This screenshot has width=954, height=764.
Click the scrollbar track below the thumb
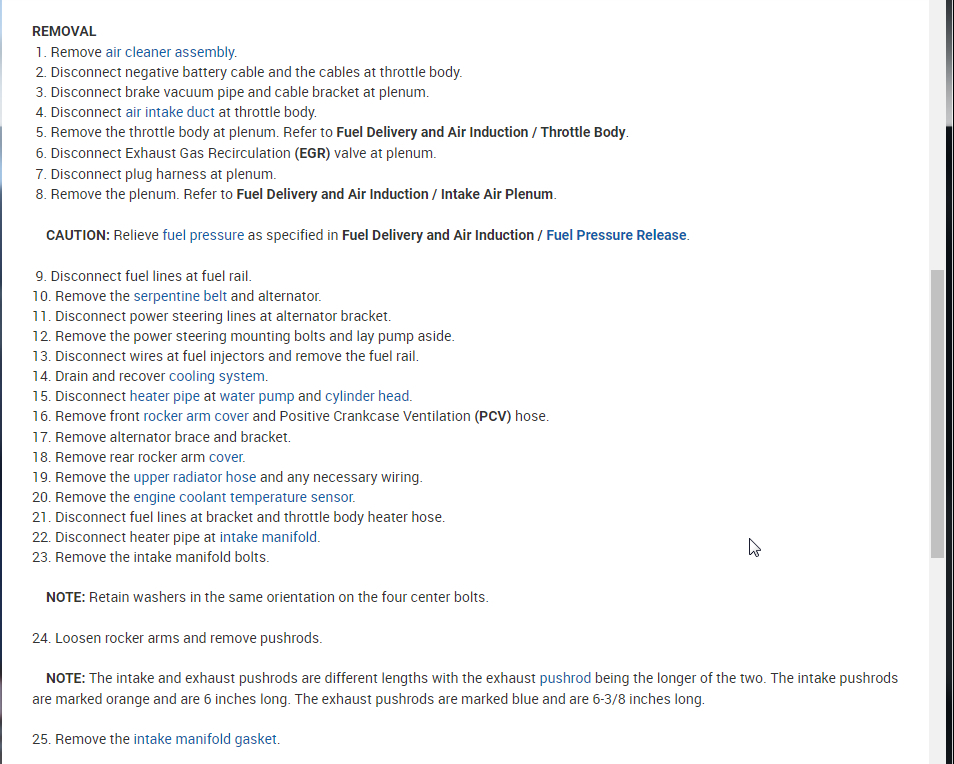point(937,660)
